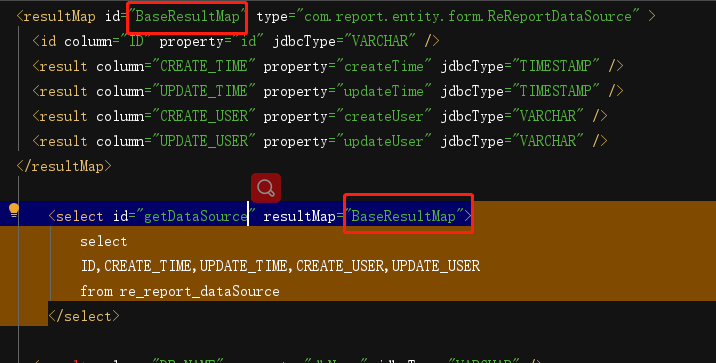Click jdbcType "VARCHAR" on the id row
Screen dimensions: 716x363
380,42
